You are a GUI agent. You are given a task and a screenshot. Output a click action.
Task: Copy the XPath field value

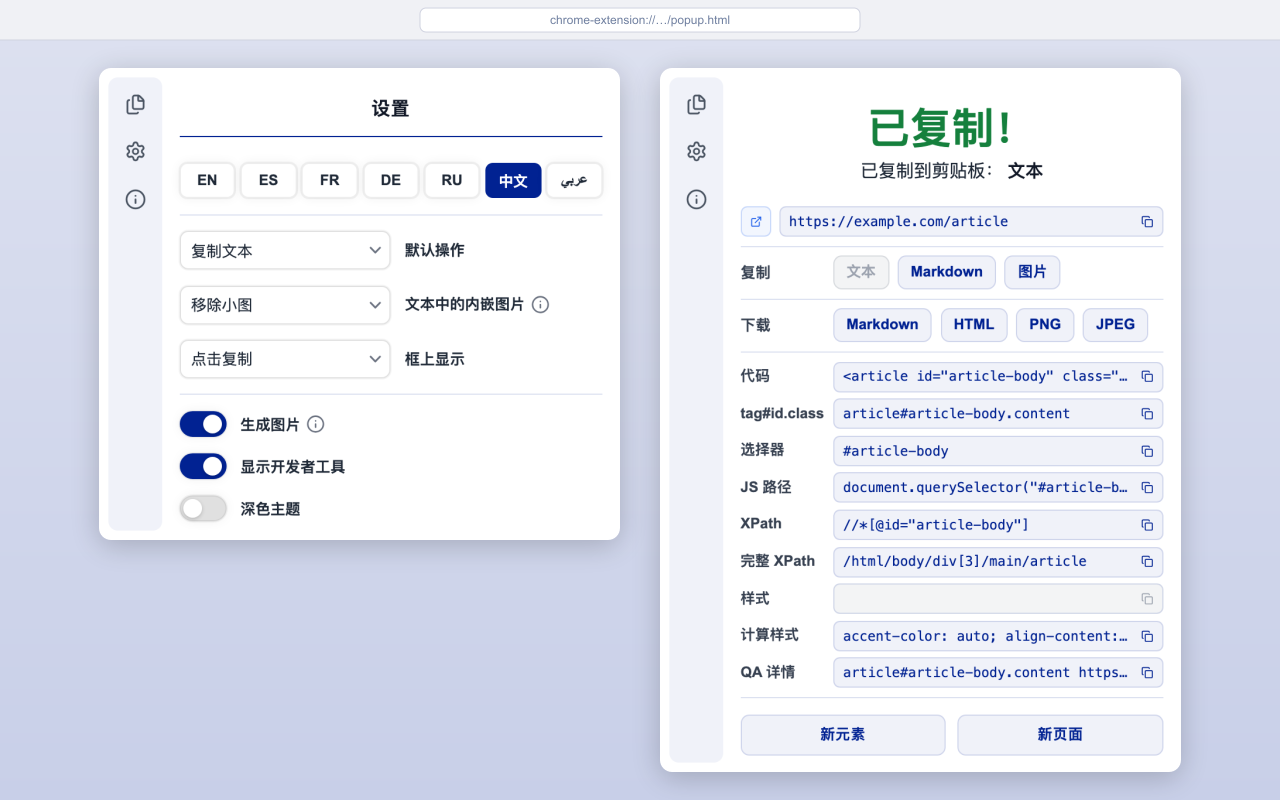(1147, 525)
